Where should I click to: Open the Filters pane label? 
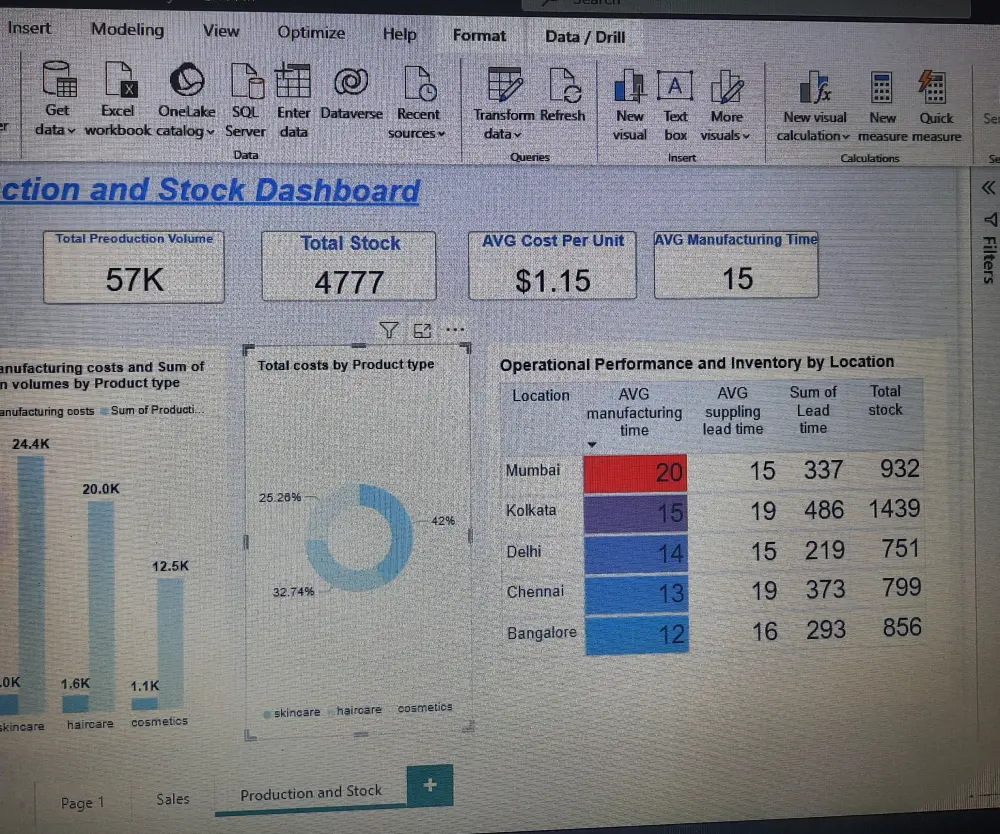(989, 260)
